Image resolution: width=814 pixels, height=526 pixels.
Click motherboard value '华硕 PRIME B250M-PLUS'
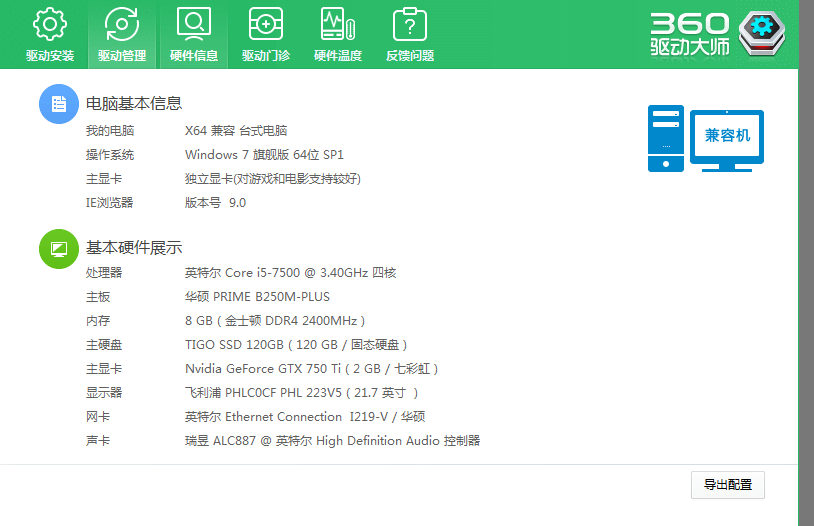tap(257, 296)
